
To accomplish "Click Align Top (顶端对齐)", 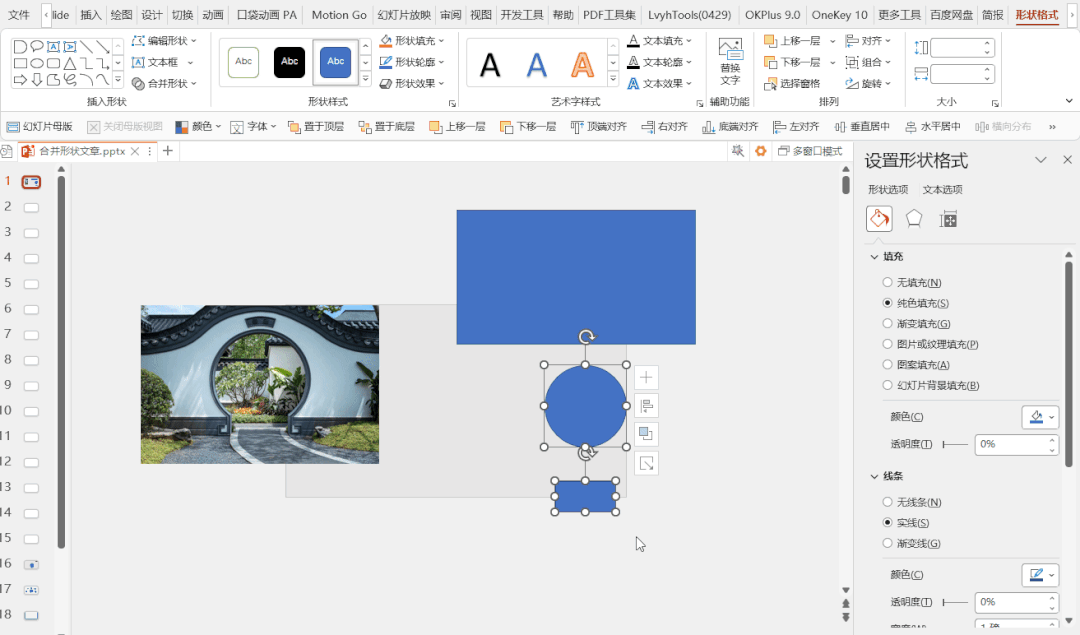I will [599, 127].
